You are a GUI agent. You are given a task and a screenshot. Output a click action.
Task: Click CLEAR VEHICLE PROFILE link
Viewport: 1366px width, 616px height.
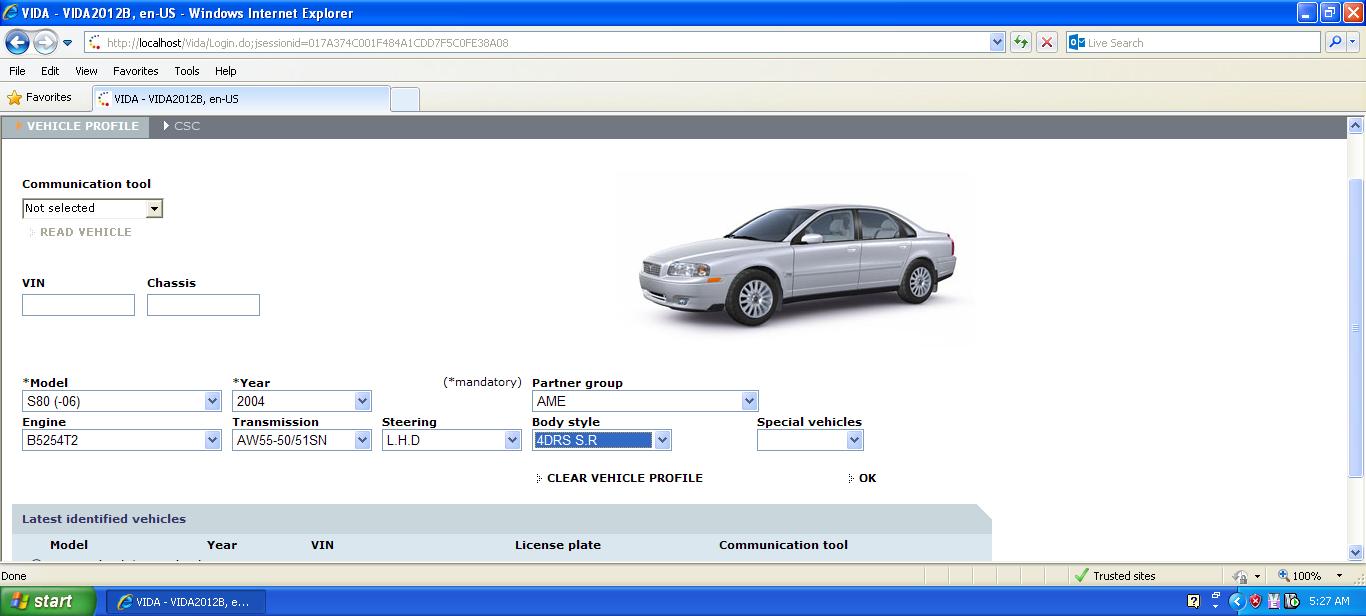click(x=624, y=478)
